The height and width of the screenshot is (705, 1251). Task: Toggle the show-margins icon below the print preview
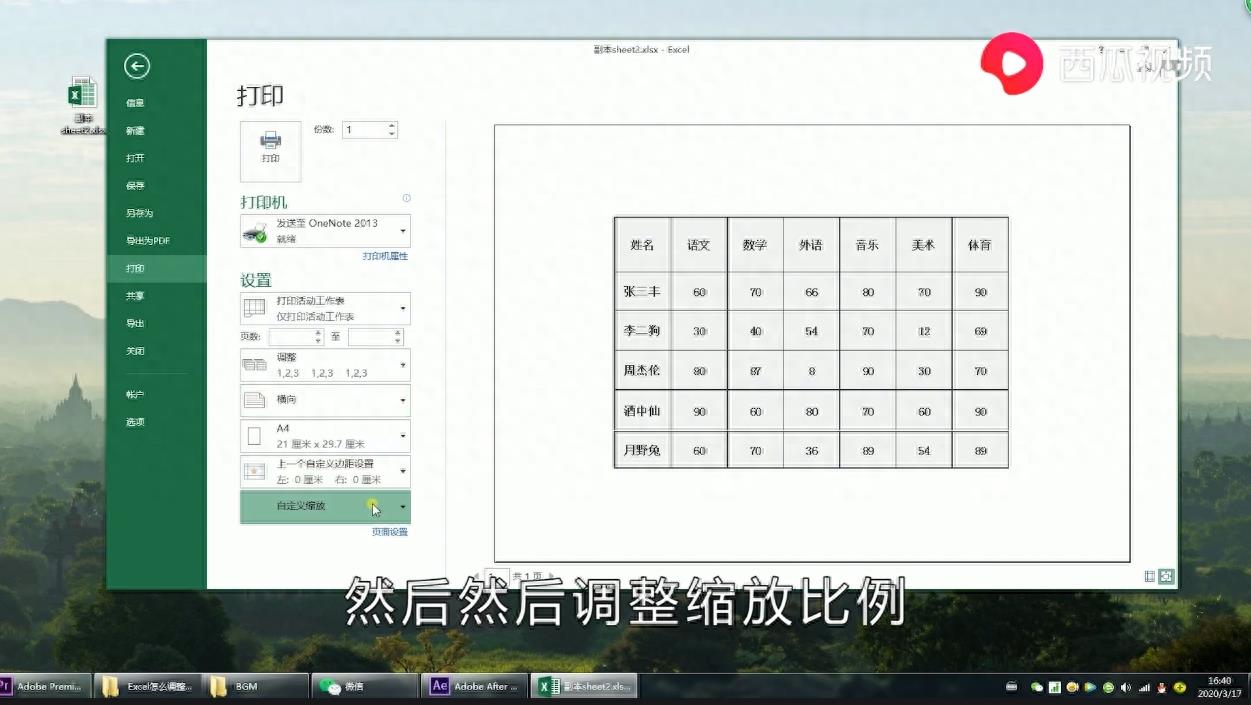coord(1147,576)
